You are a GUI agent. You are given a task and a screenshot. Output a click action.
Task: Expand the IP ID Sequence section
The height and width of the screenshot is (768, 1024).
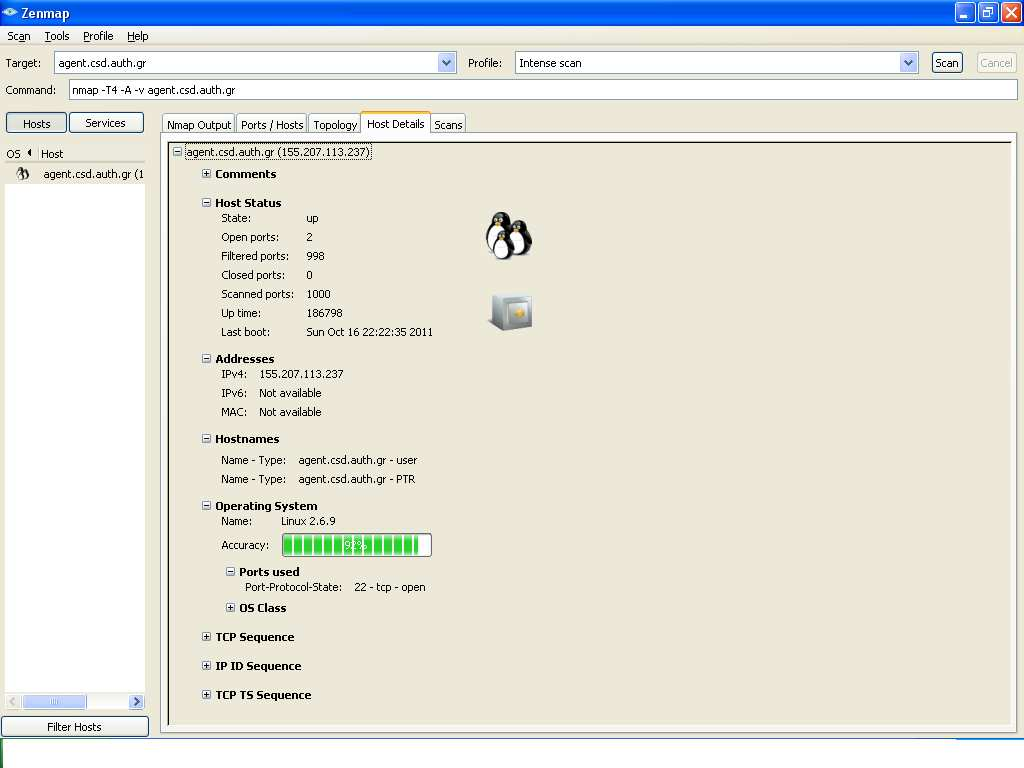(206, 665)
